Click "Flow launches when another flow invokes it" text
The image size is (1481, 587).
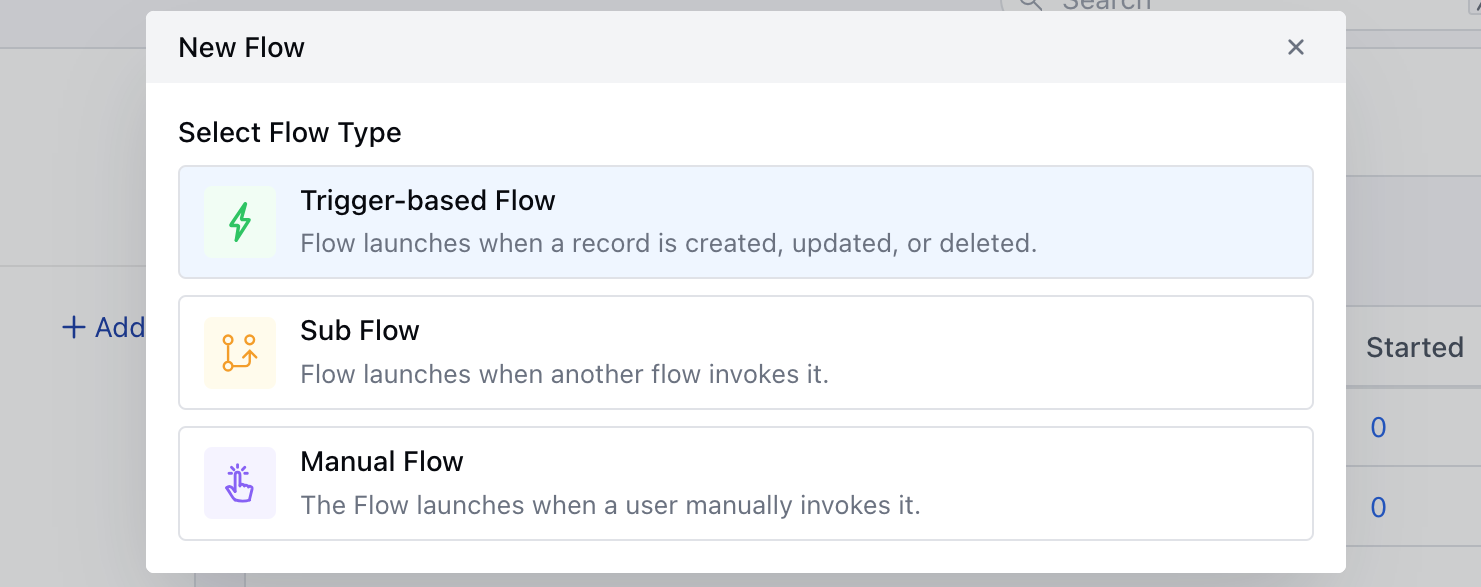click(x=564, y=375)
